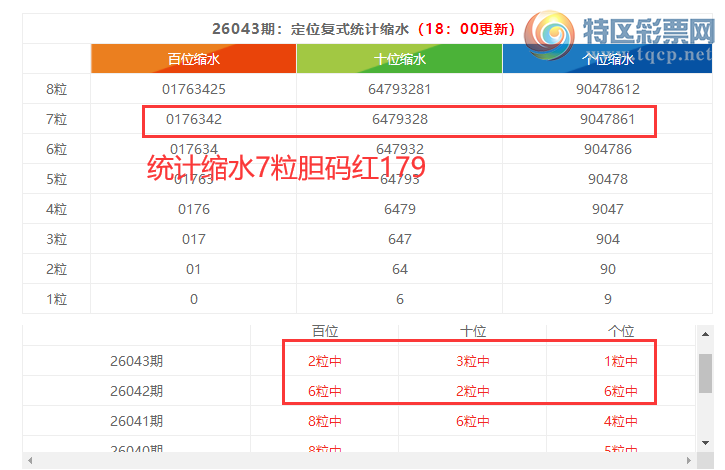725x470 pixels.
Task: Click 8粒中 in the 26041期 row
Action: point(325,421)
